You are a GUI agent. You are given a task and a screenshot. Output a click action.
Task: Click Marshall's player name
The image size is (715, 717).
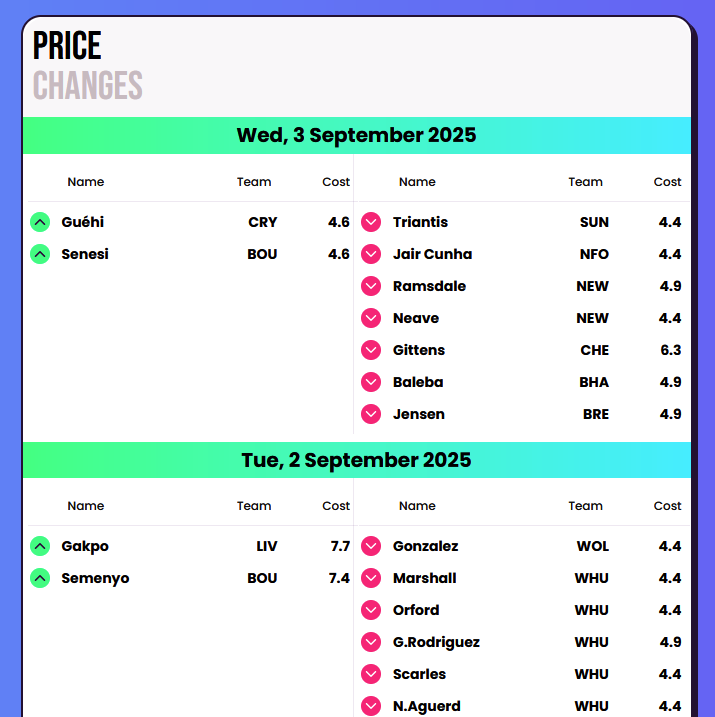[x=425, y=578]
